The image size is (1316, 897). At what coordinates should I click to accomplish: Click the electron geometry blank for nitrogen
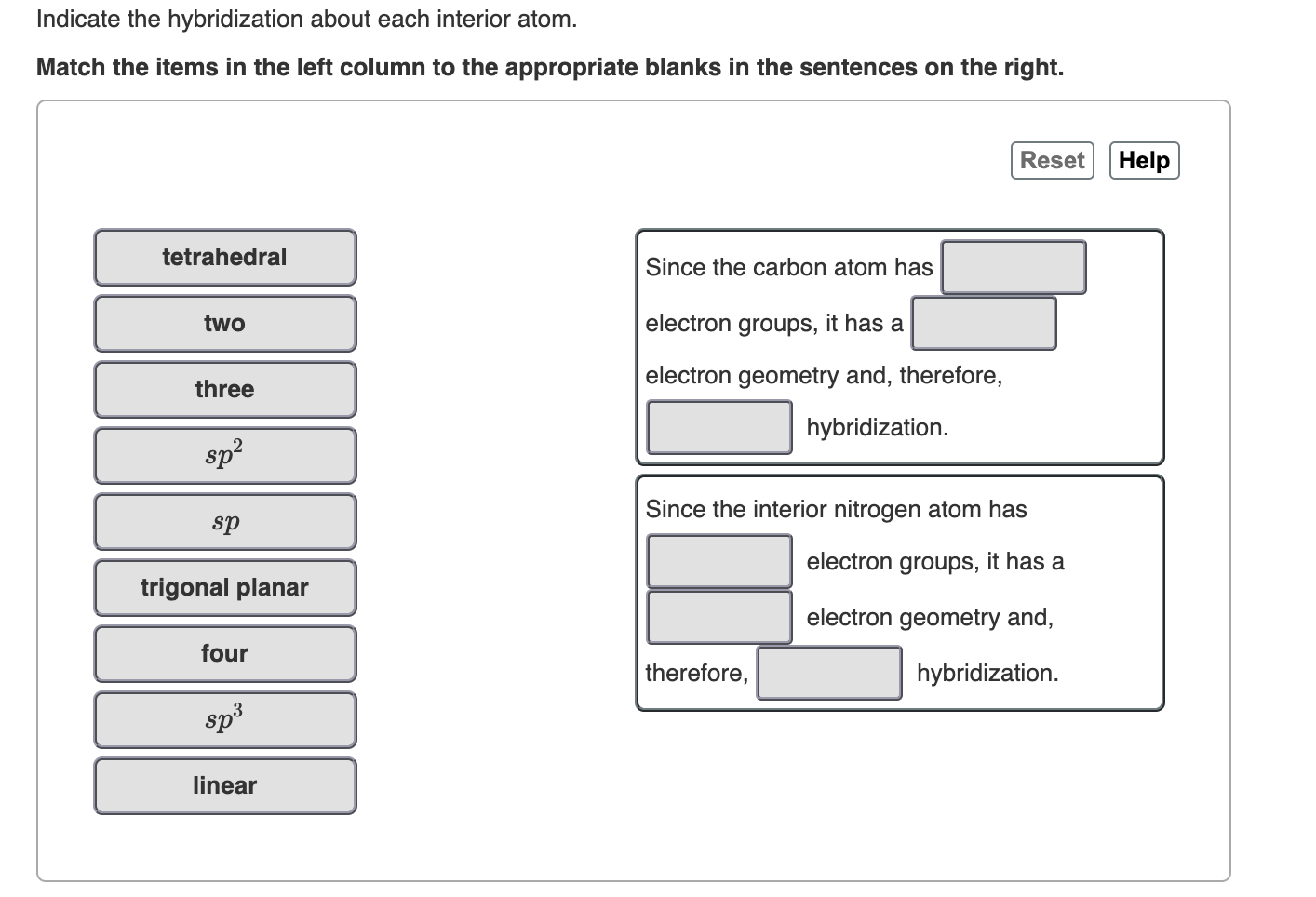[x=718, y=616]
